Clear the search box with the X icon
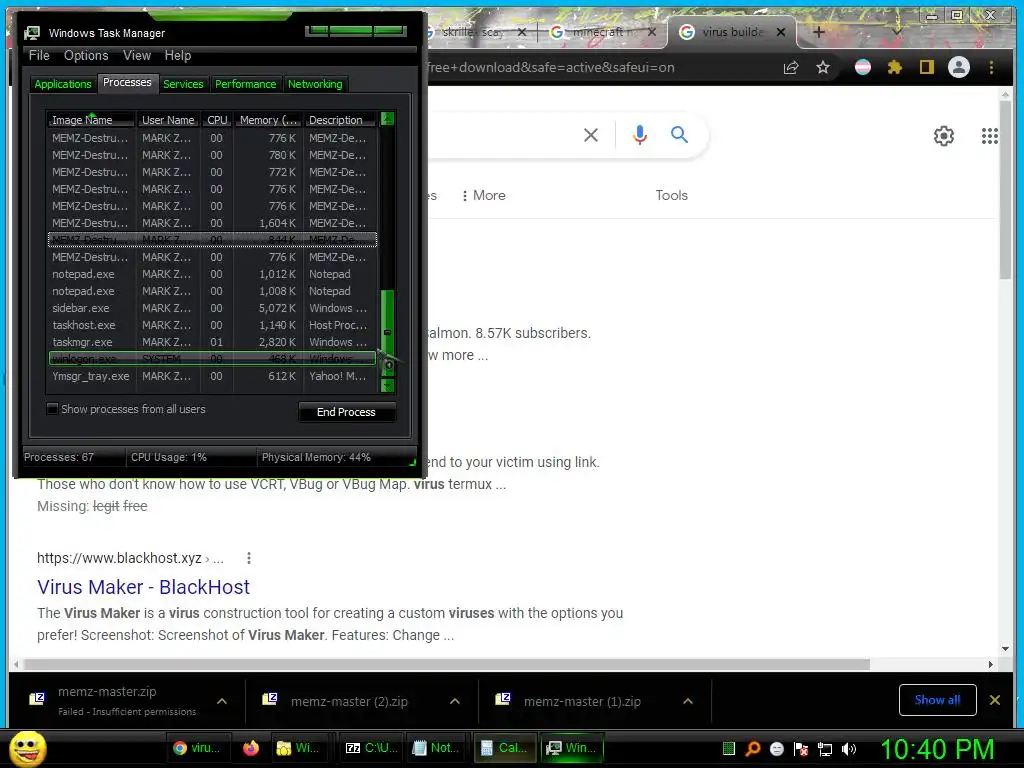The image size is (1024, 768). pos(590,135)
